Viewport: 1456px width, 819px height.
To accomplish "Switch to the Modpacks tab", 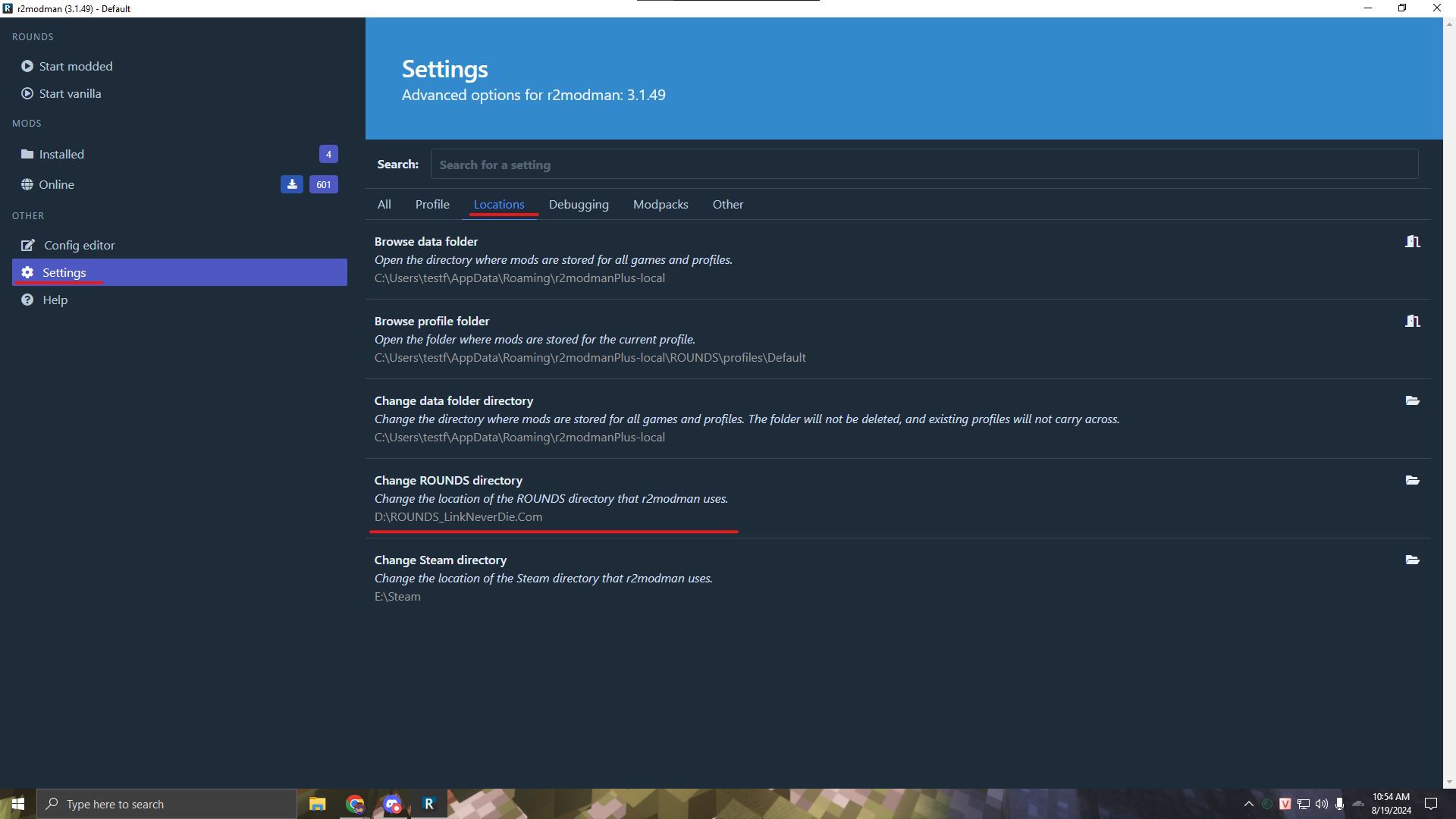I will [661, 205].
